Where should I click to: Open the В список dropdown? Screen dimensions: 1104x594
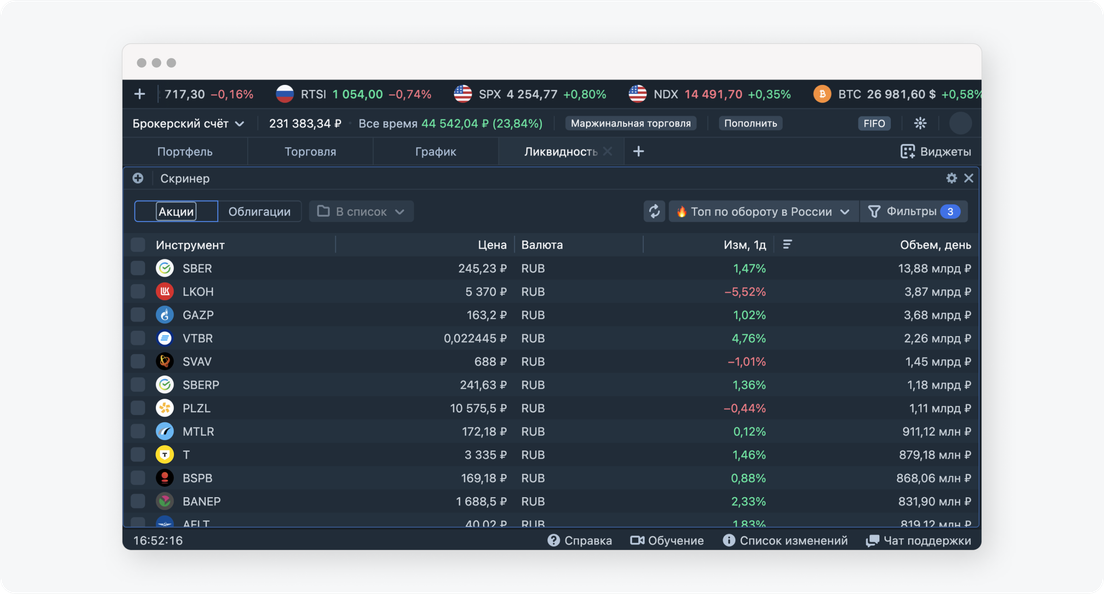(361, 211)
